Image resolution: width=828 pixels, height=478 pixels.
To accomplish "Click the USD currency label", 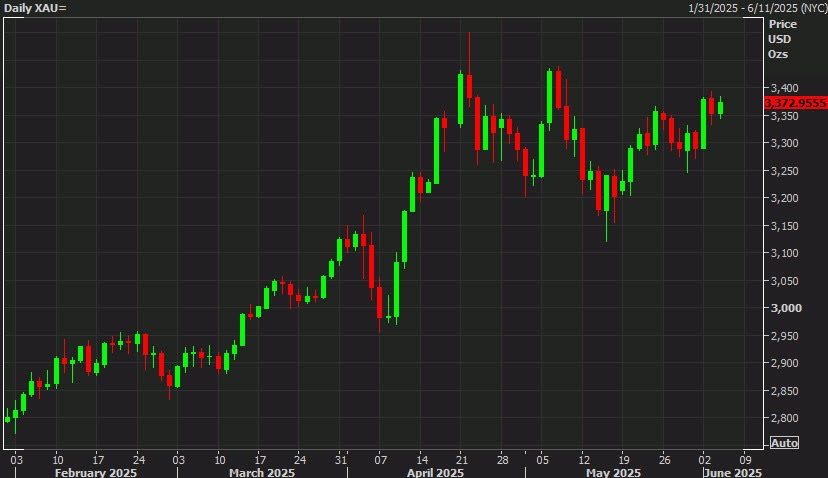I will click(779, 39).
